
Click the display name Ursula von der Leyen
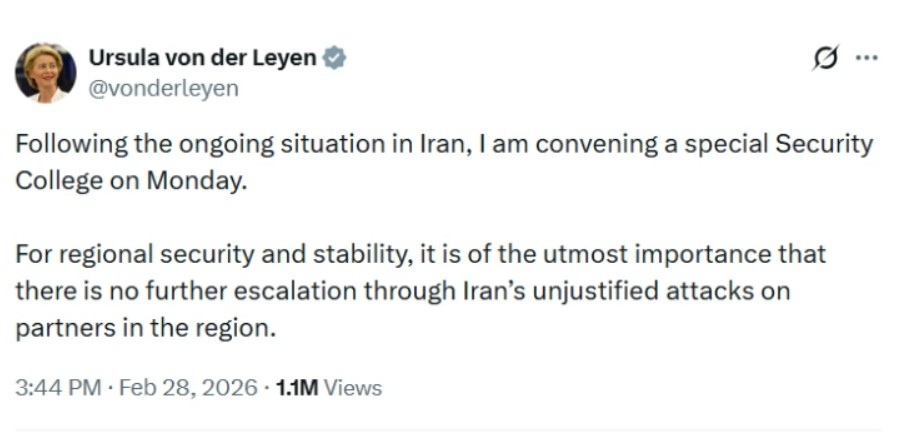[x=203, y=58]
